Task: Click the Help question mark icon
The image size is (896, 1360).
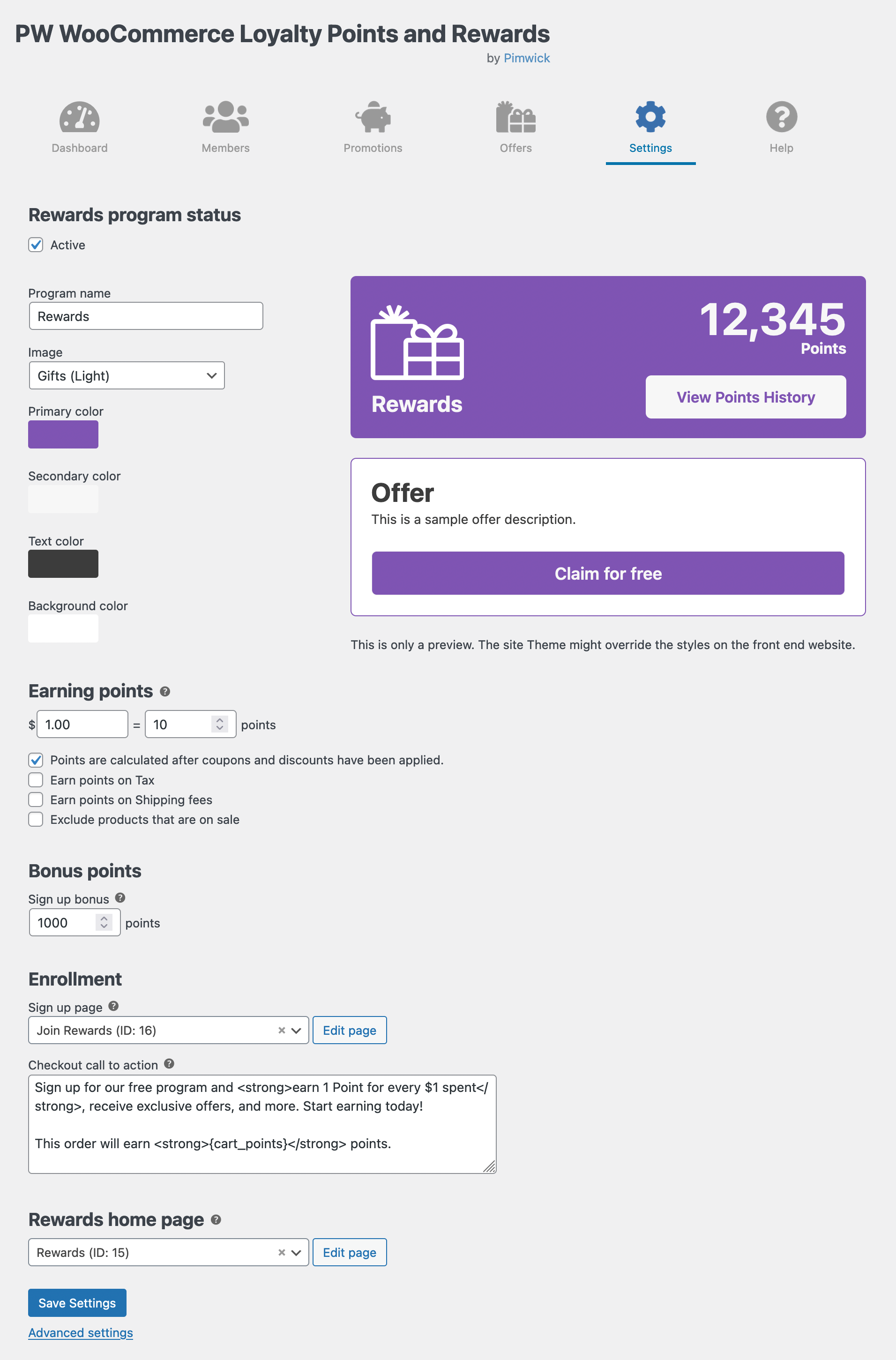Action: tap(781, 117)
